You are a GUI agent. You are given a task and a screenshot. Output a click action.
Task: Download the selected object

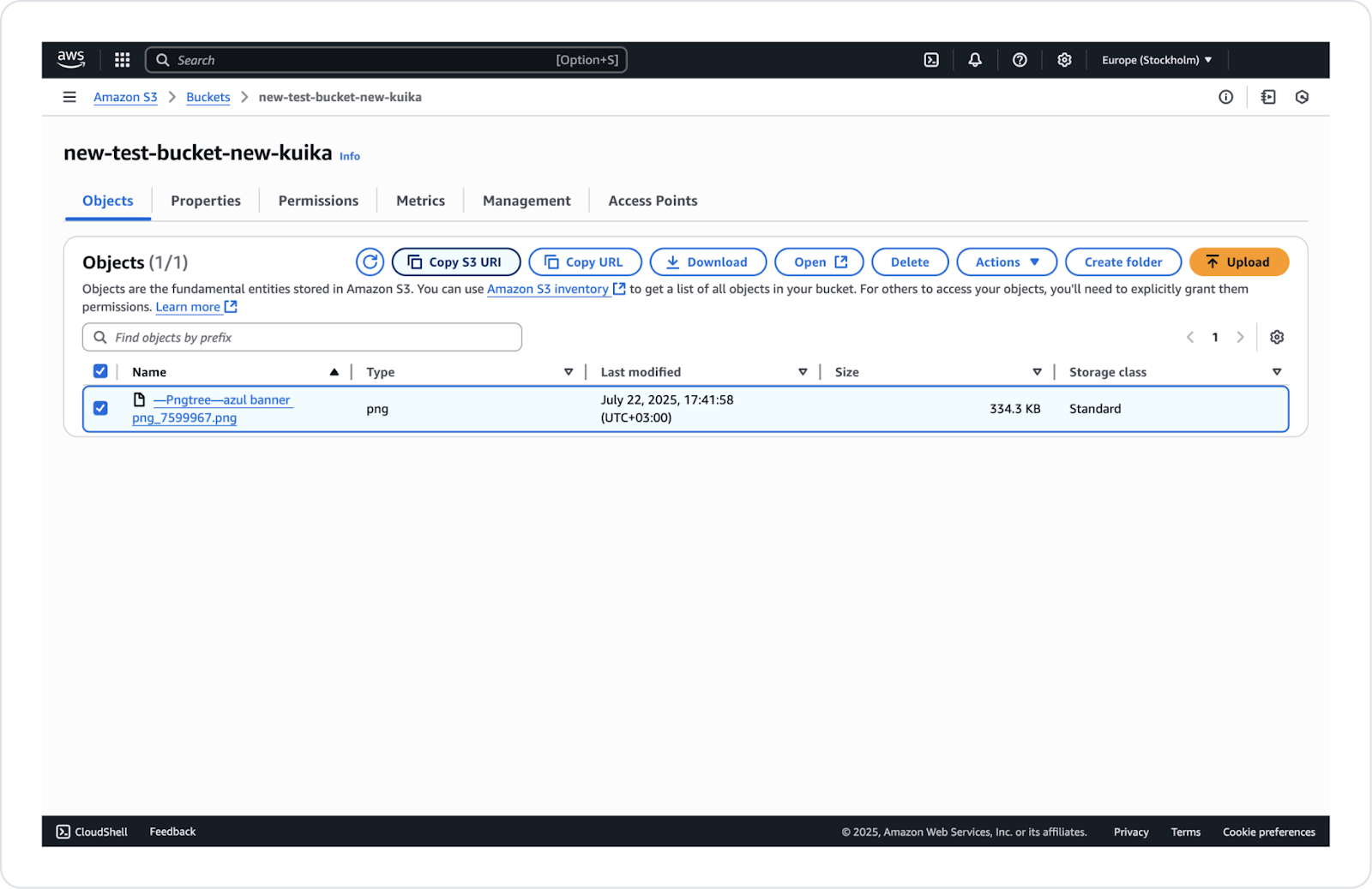click(x=708, y=262)
